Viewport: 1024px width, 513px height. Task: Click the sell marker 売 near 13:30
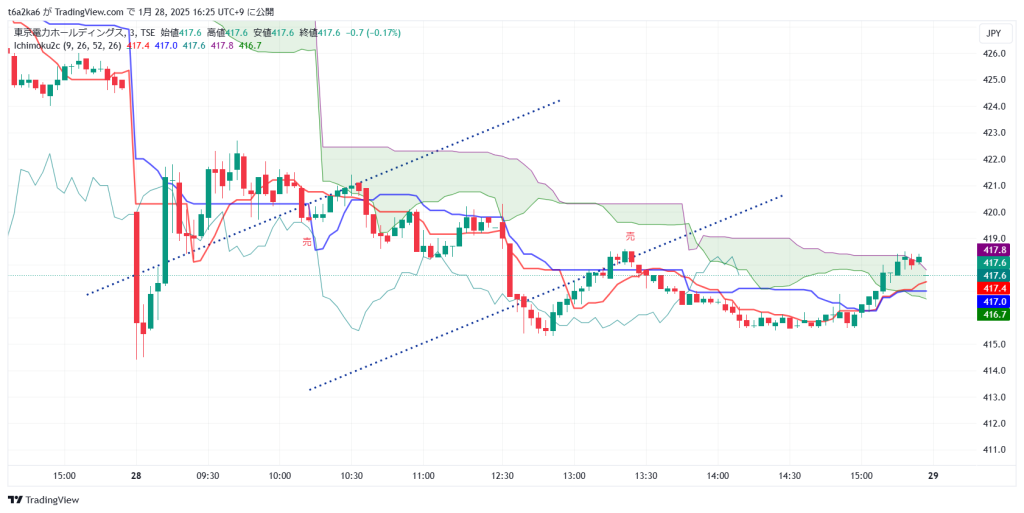(630, 236)
